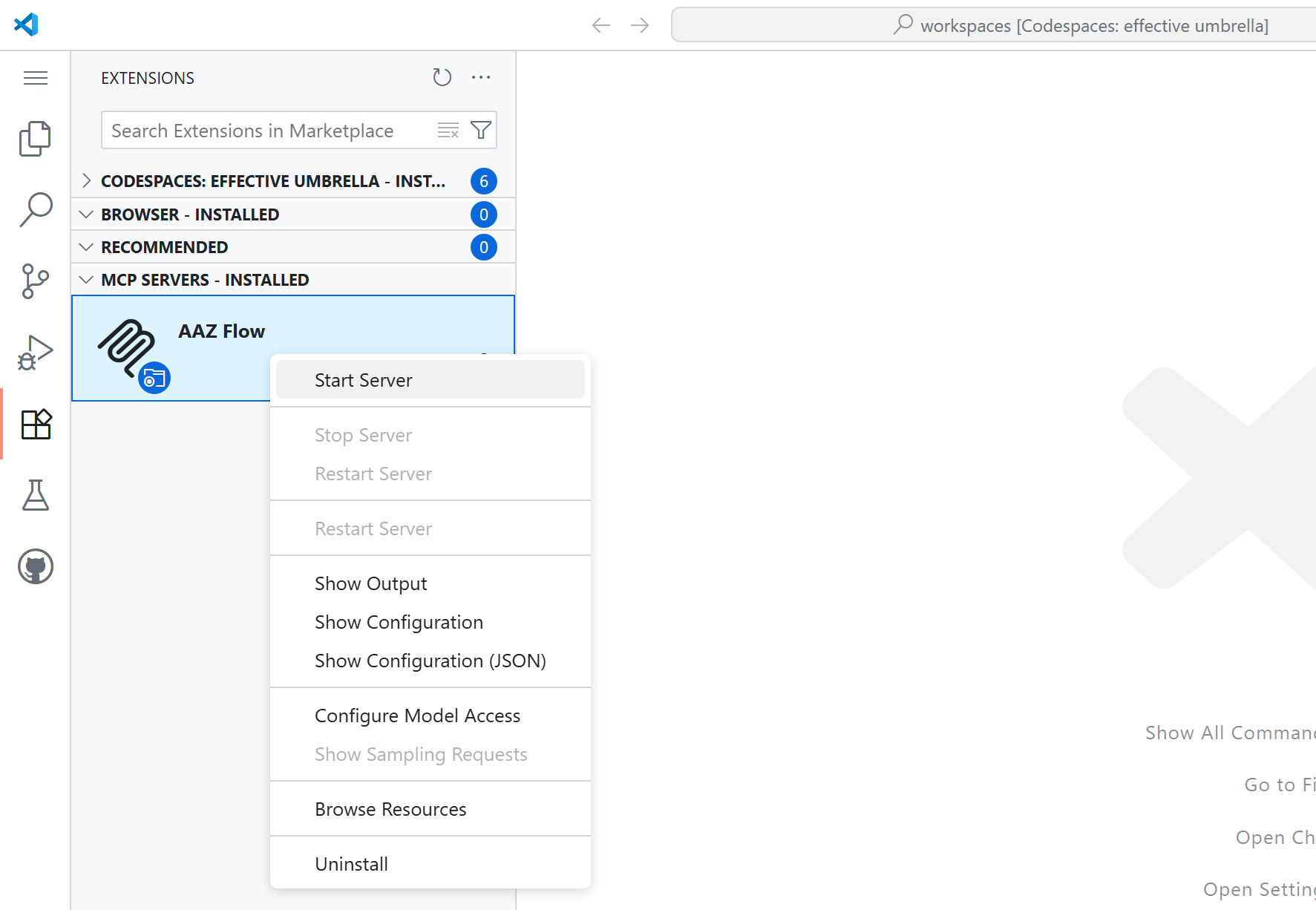Open the Source Control view
Viewport: 1316px width, 910px height.
tap(36, 281)
